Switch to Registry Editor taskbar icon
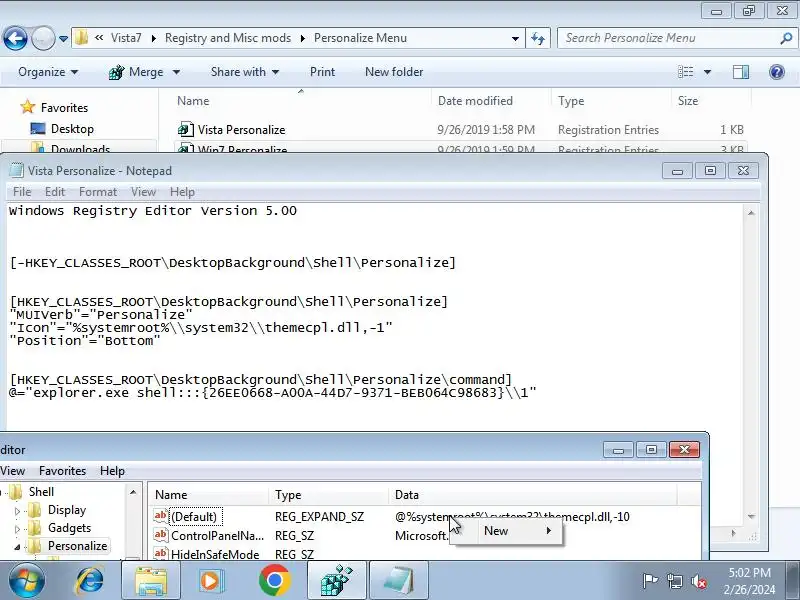 (x=337, y=581)
